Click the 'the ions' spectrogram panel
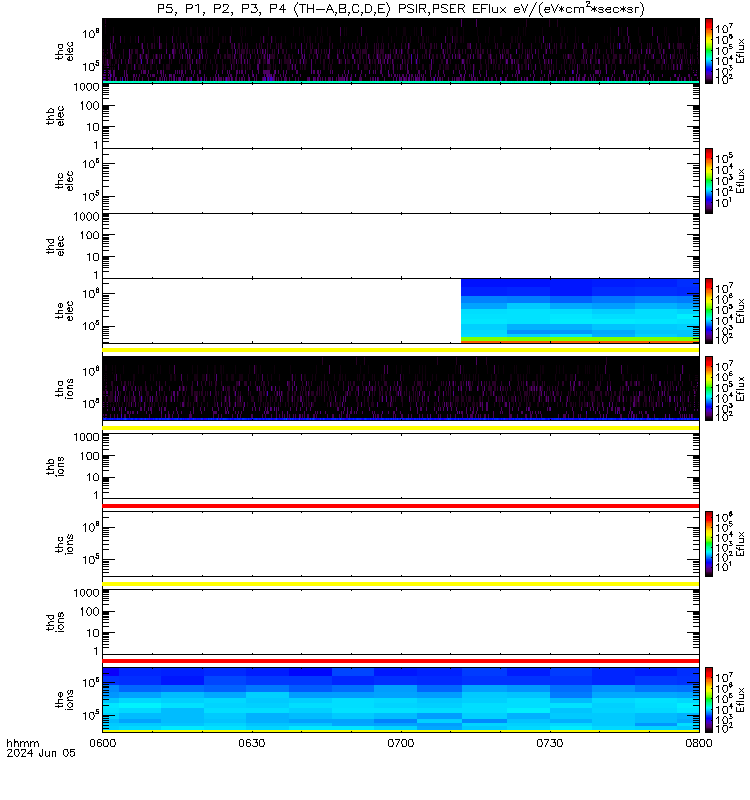 [401, 699]
